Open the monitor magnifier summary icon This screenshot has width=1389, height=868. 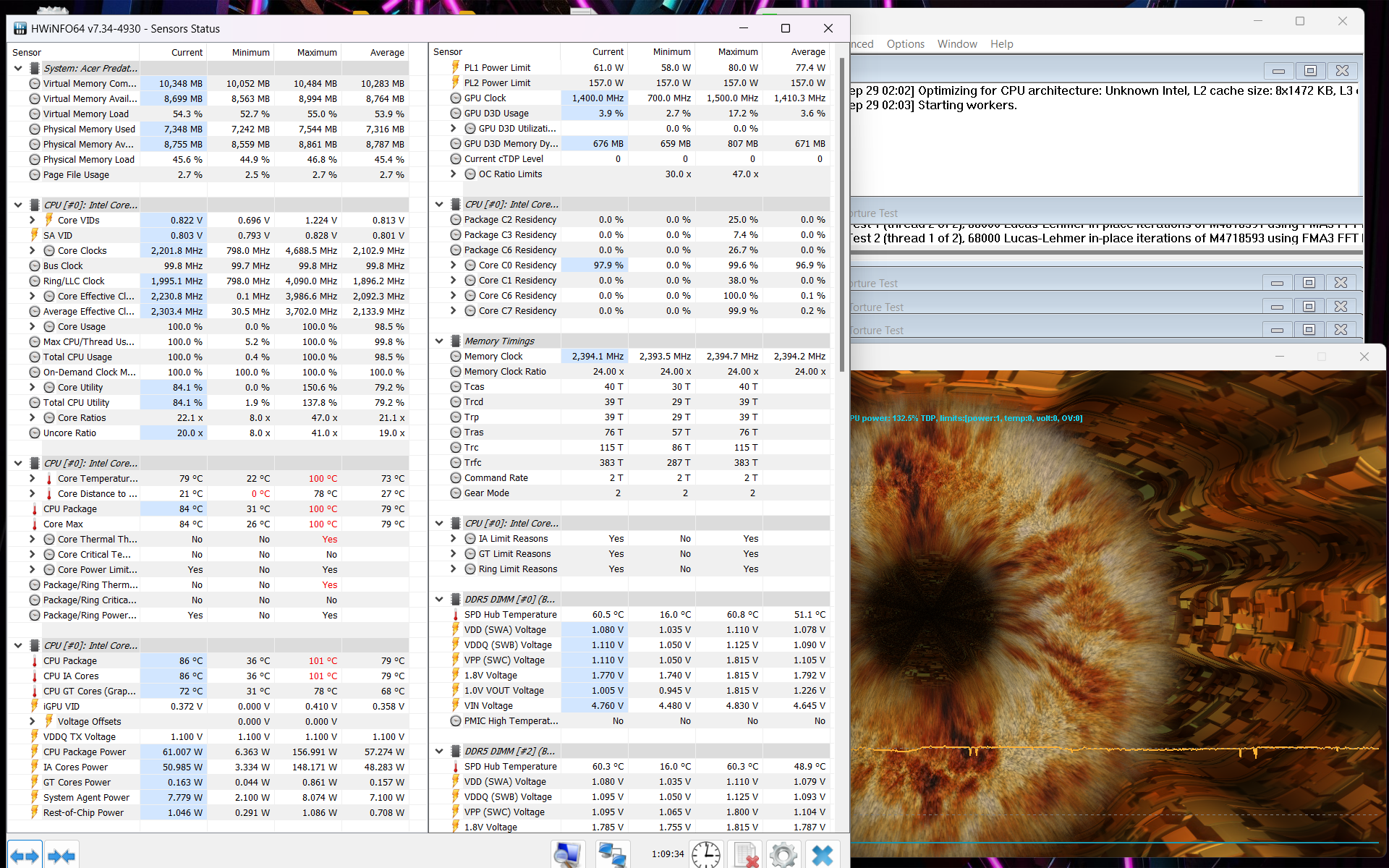[568, 855]
